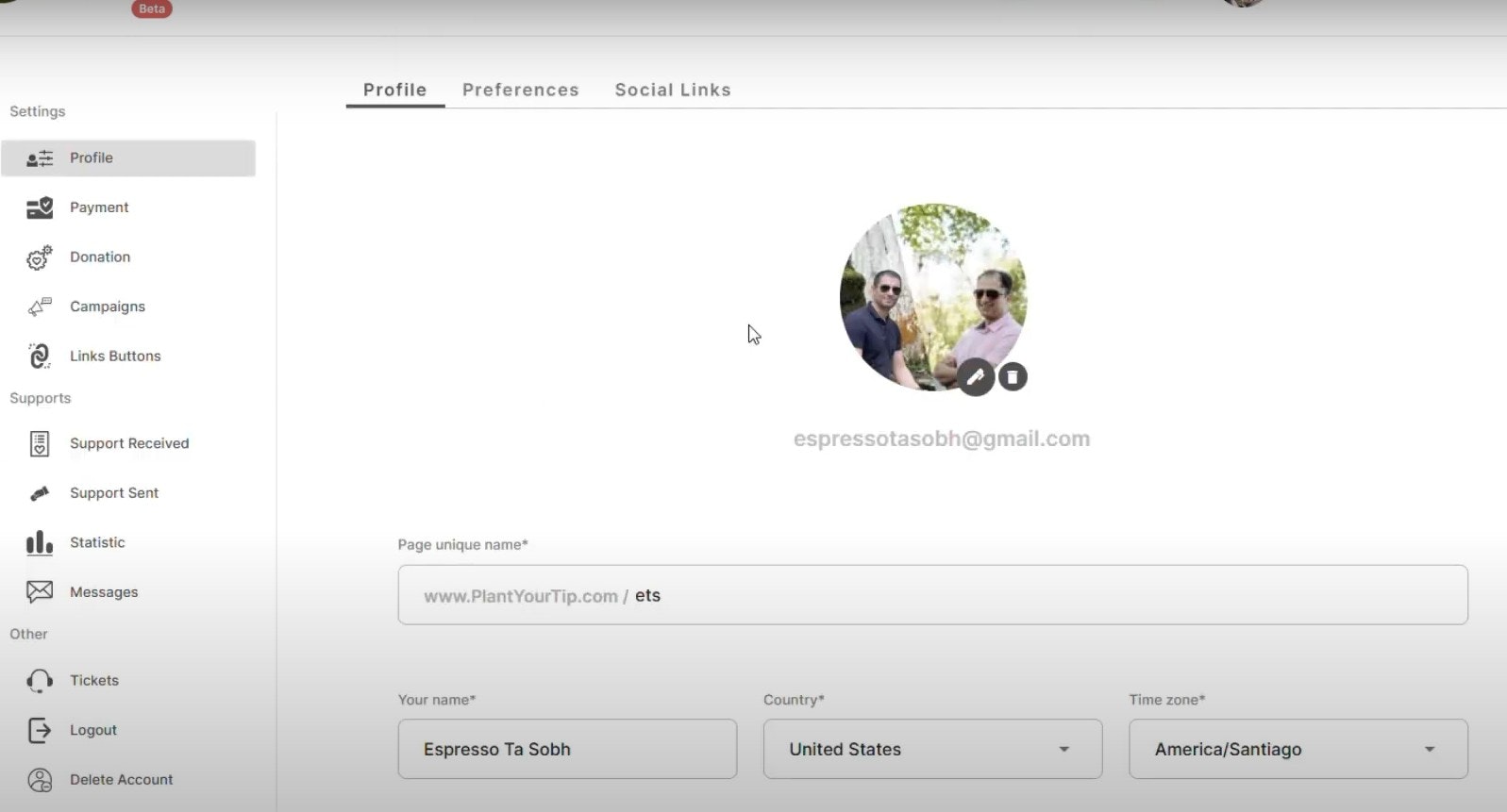Delete profile photo with trash icon
1507x812 pixels.
1013,377
